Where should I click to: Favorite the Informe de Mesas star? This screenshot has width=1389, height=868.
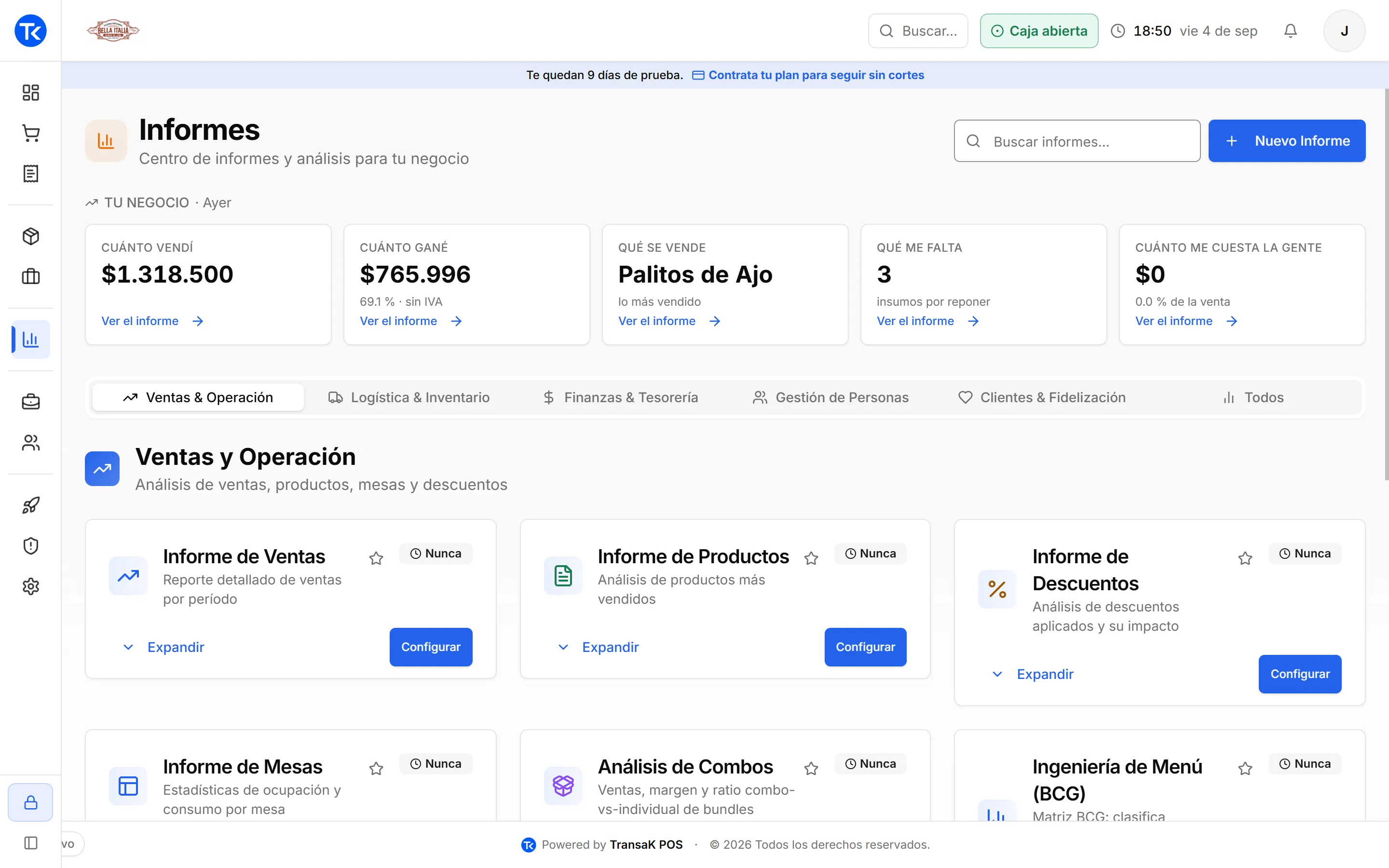click(376, 768)
